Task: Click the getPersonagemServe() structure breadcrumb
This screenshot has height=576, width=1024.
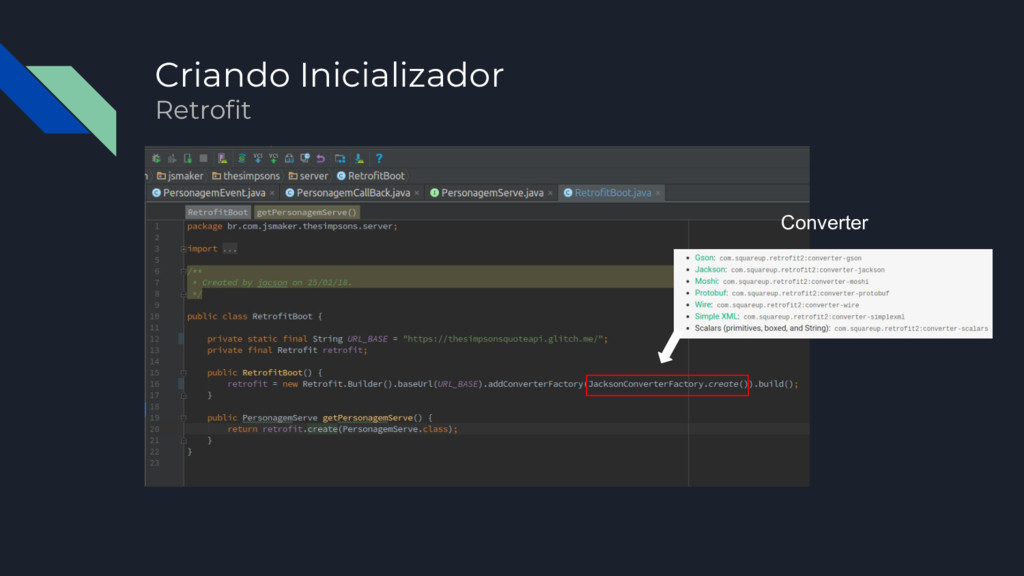Action: tap(306, 212)
